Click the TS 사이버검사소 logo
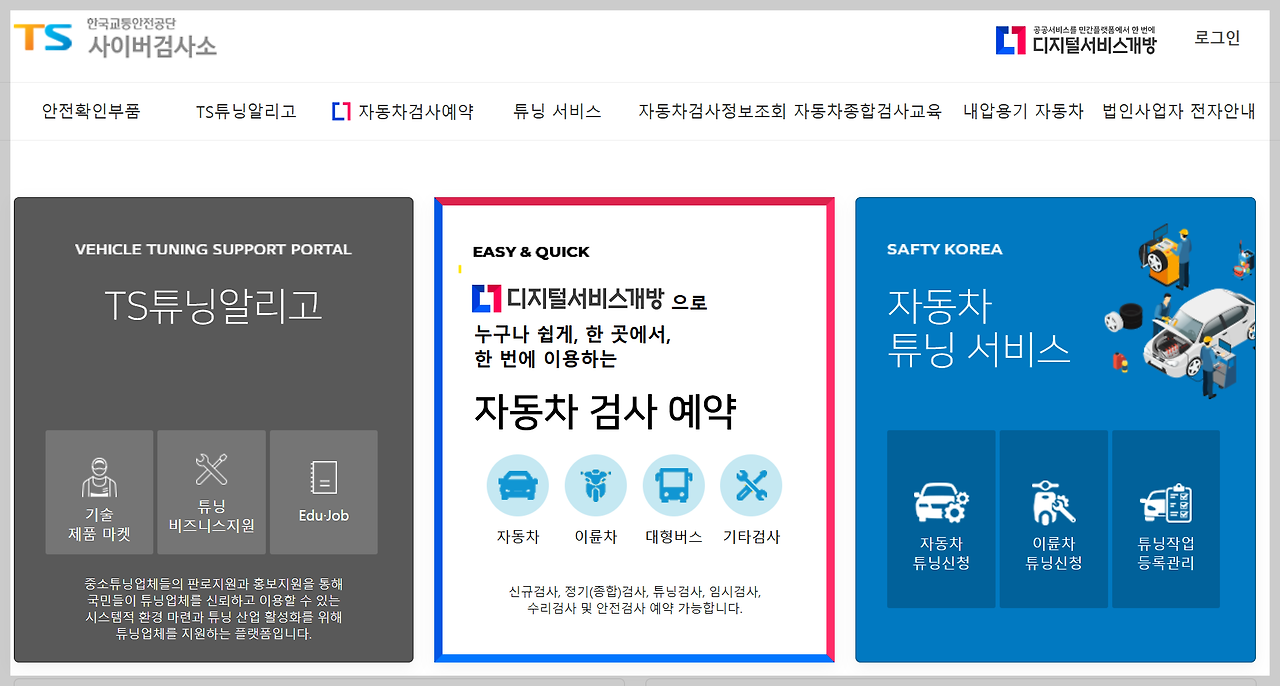Image resolution: width=1280 pixels, height=686 pixels. pyautogui.click(x=115, y=38)
